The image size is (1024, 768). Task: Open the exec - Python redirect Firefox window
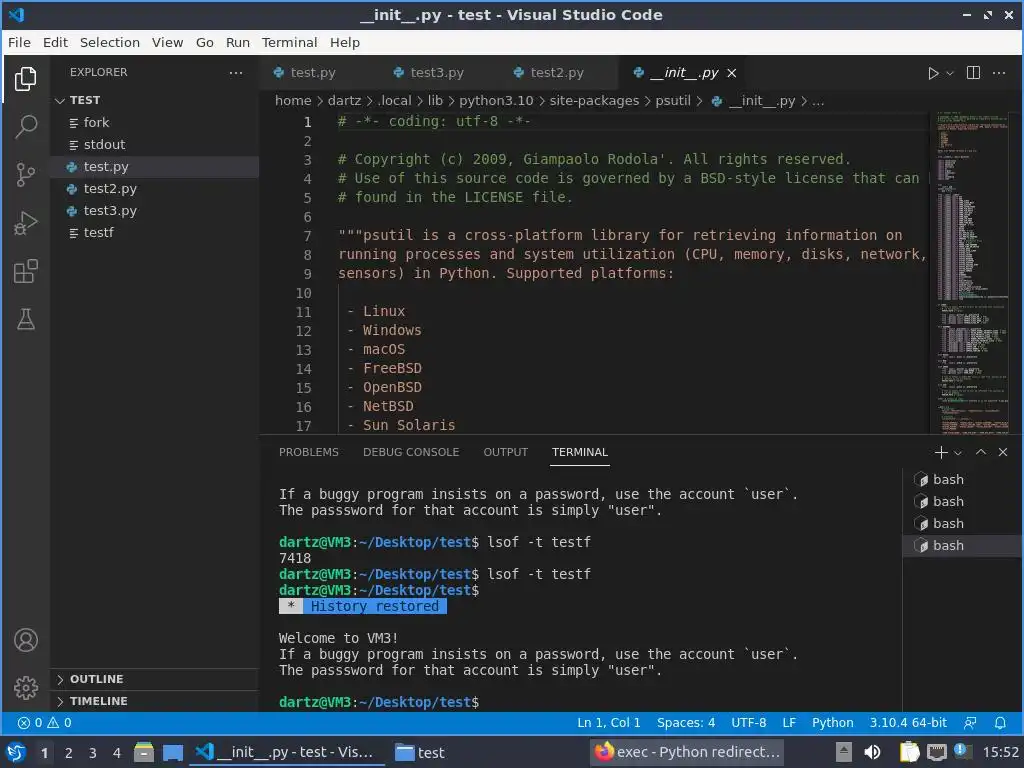[686, 752]
